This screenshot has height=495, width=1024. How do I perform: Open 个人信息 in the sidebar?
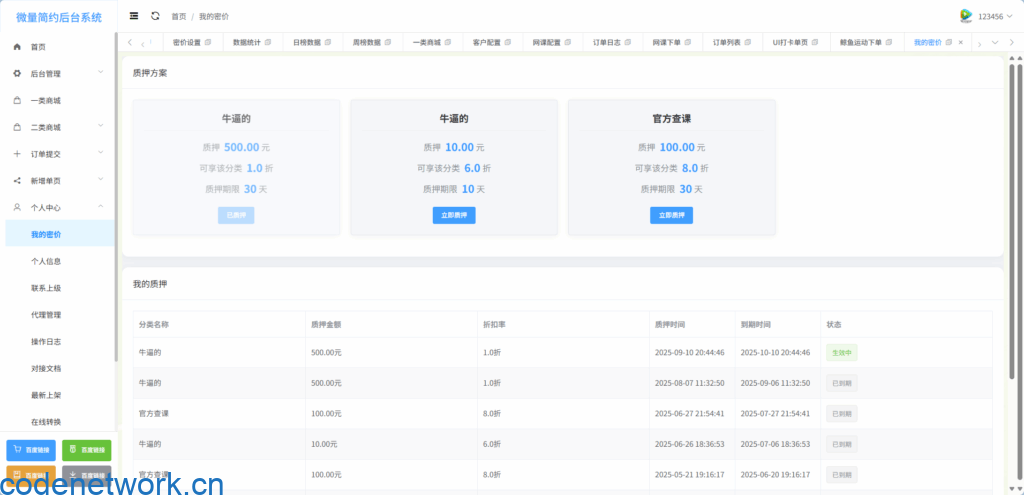click(x=46, y=261)
